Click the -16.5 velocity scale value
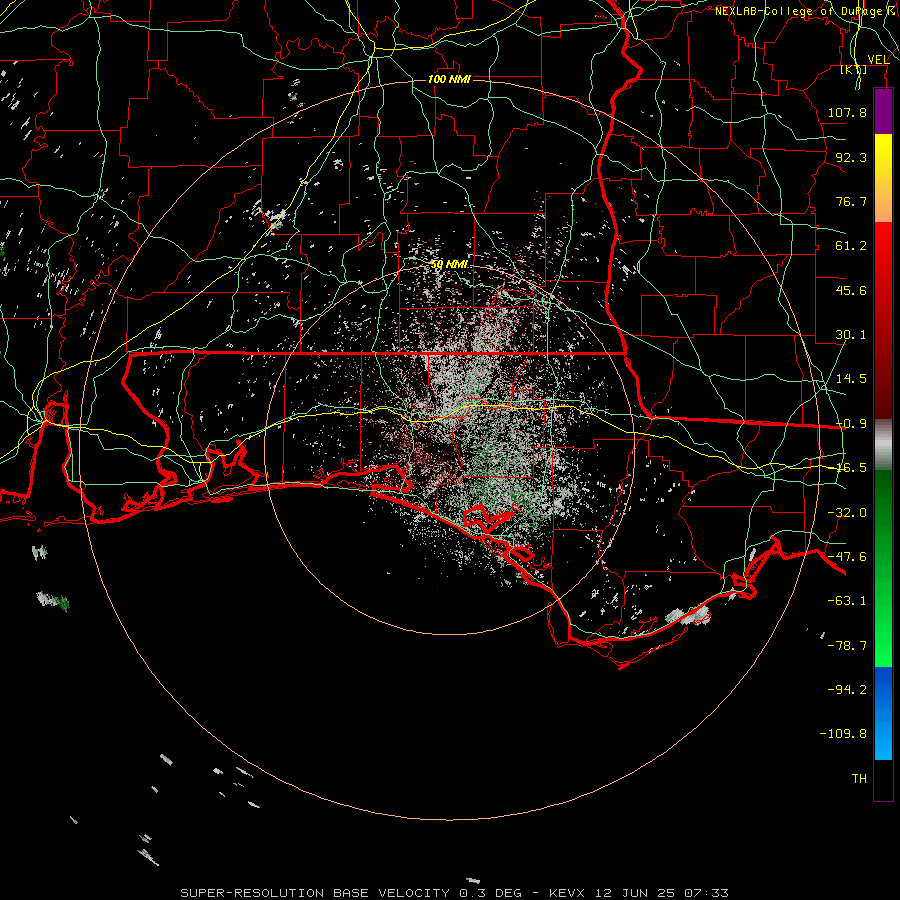 click(851, 468)
